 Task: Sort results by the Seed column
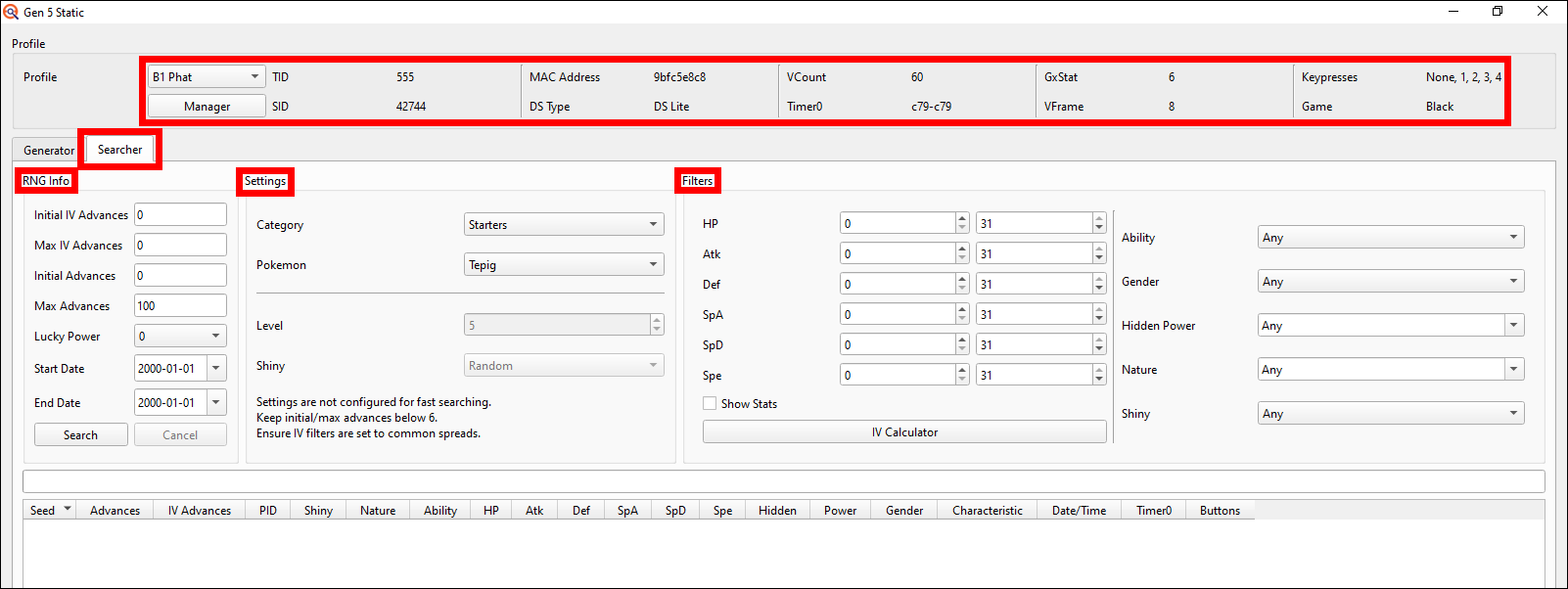click(50, 510)
